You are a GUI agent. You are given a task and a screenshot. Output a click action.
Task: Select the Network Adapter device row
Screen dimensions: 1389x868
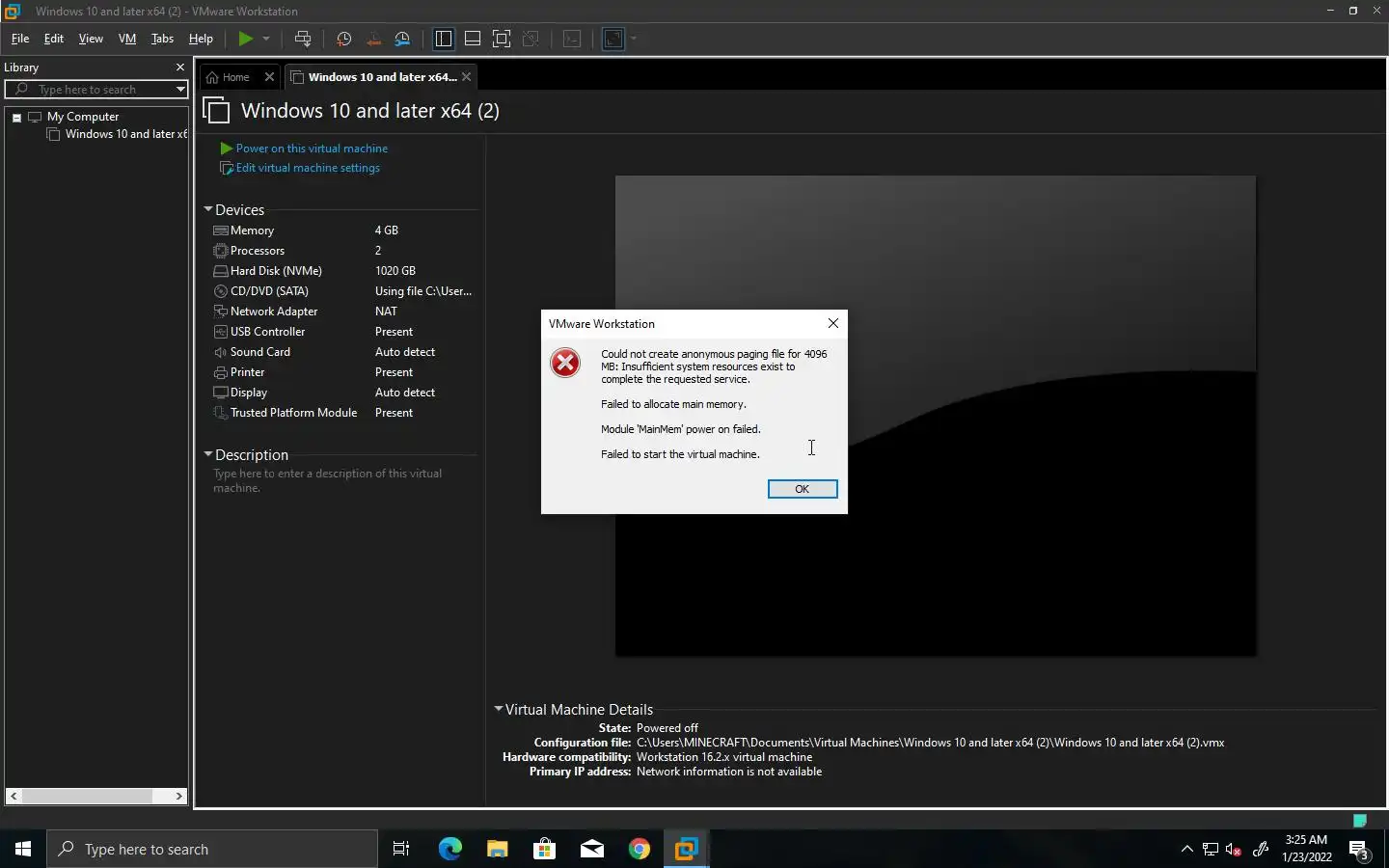pyautogui.click(x=342, y=312)
